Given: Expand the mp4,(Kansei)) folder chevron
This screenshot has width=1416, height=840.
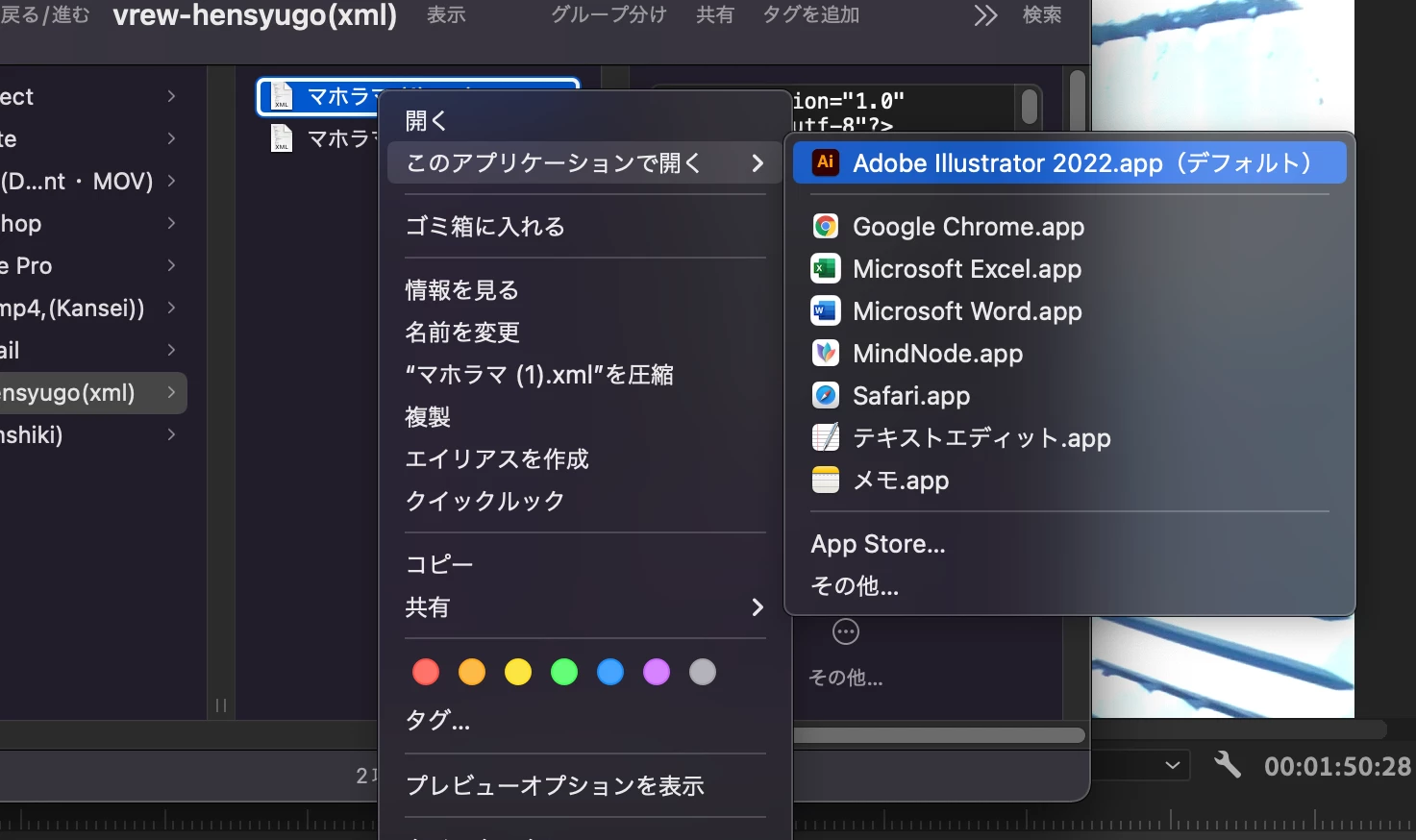Looking at the screenshot, I should coord(171,308).
